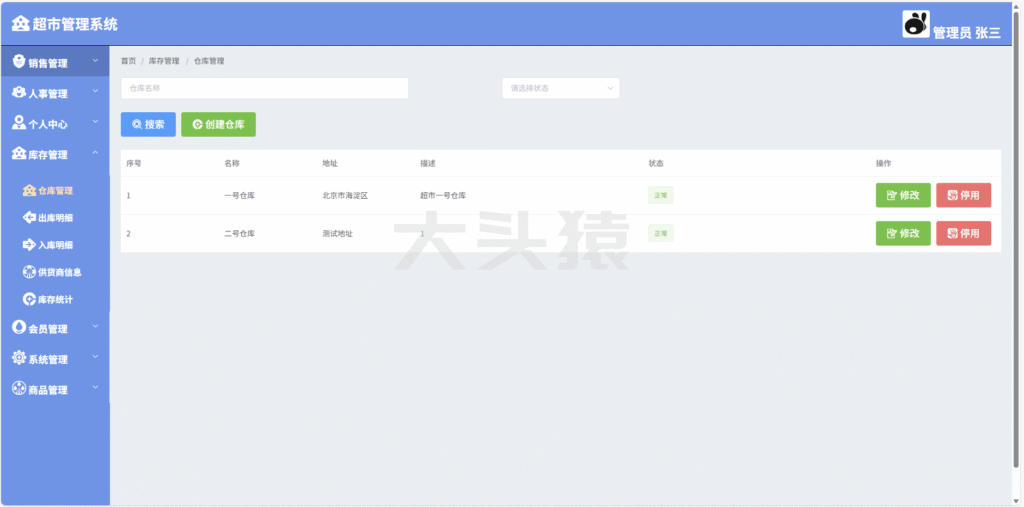Click the 入库明细 right-arrow icon
1024x507 pixels.
[x=29, y=245]
